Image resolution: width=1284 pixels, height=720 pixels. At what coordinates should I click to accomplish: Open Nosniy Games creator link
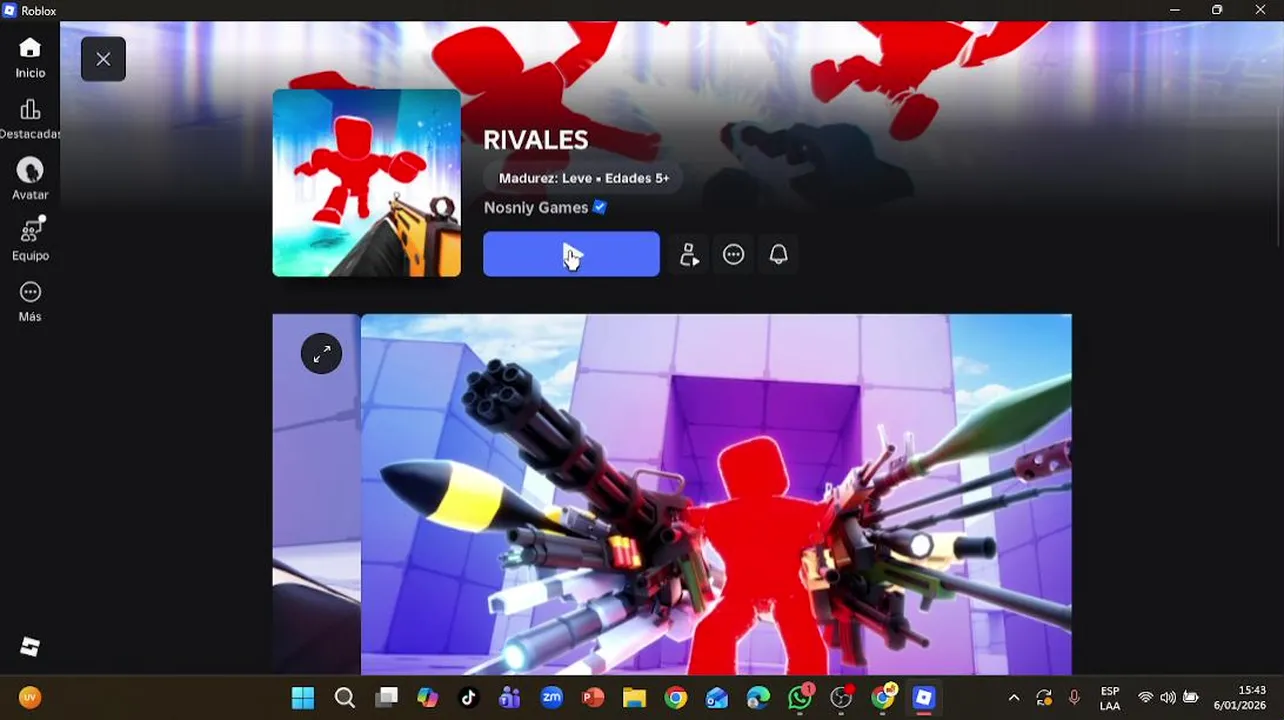click(536, 207)
